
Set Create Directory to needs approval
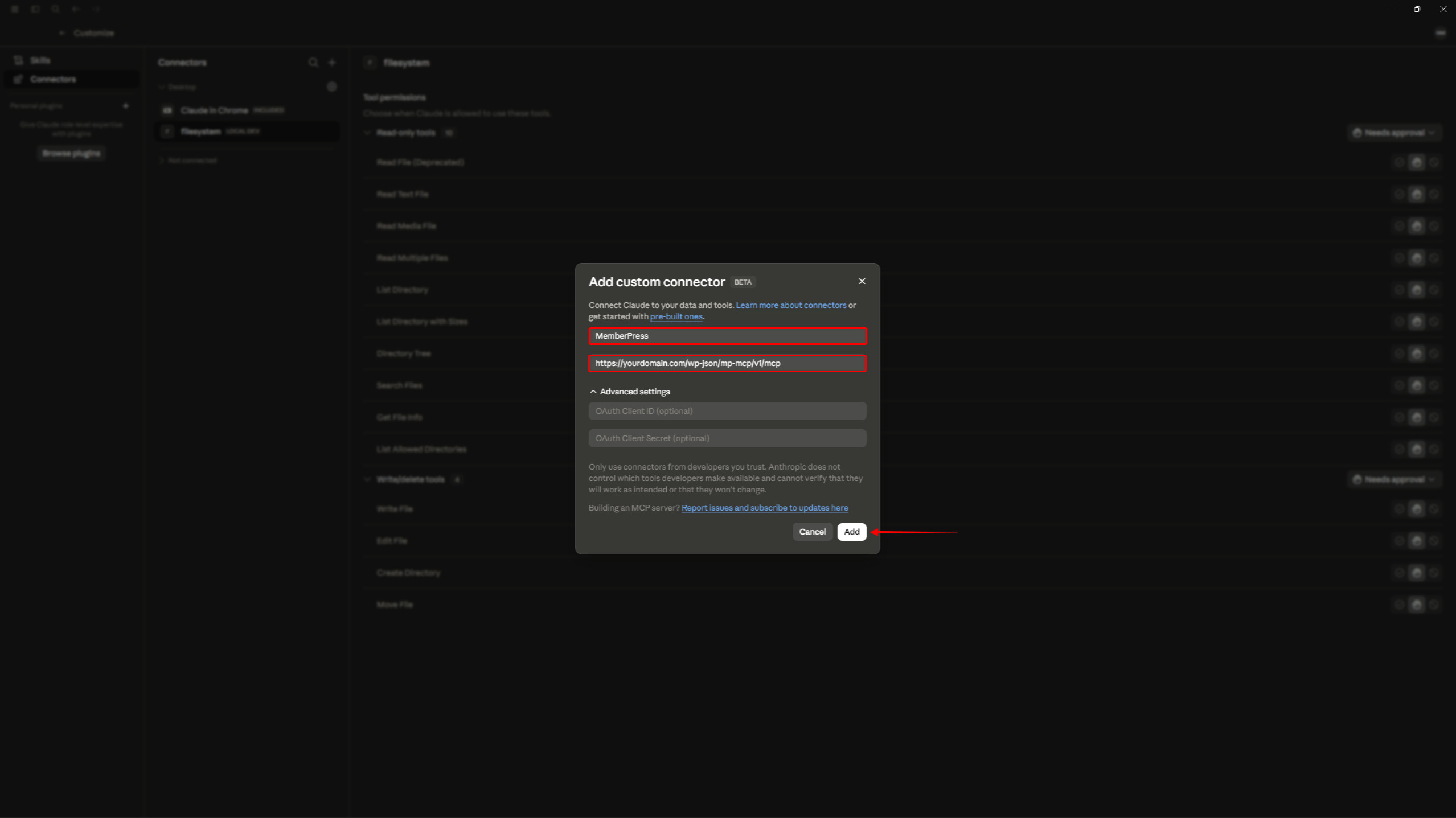click(1417, 573)
